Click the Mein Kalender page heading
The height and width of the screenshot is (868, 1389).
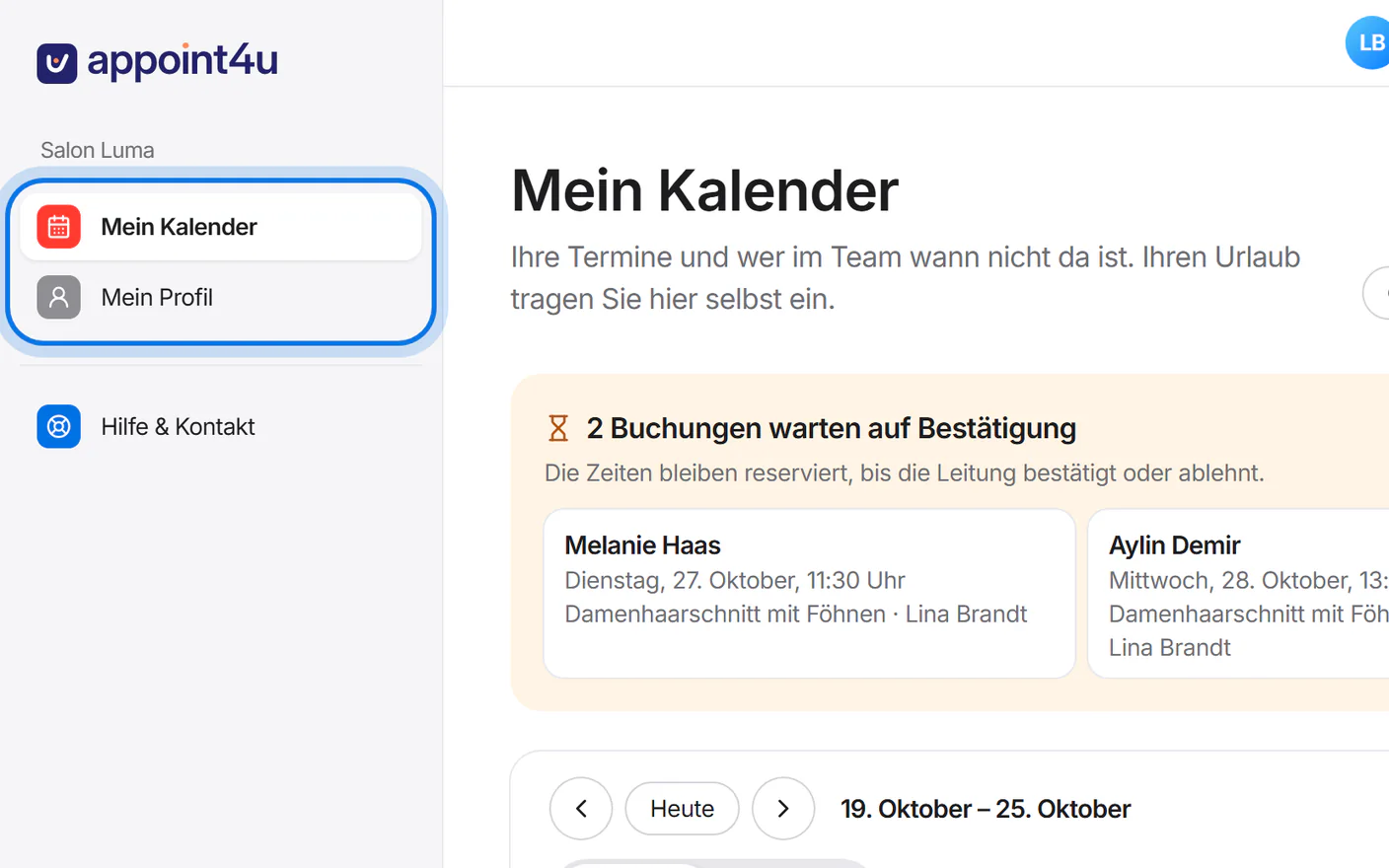click(x=704, y=190)
